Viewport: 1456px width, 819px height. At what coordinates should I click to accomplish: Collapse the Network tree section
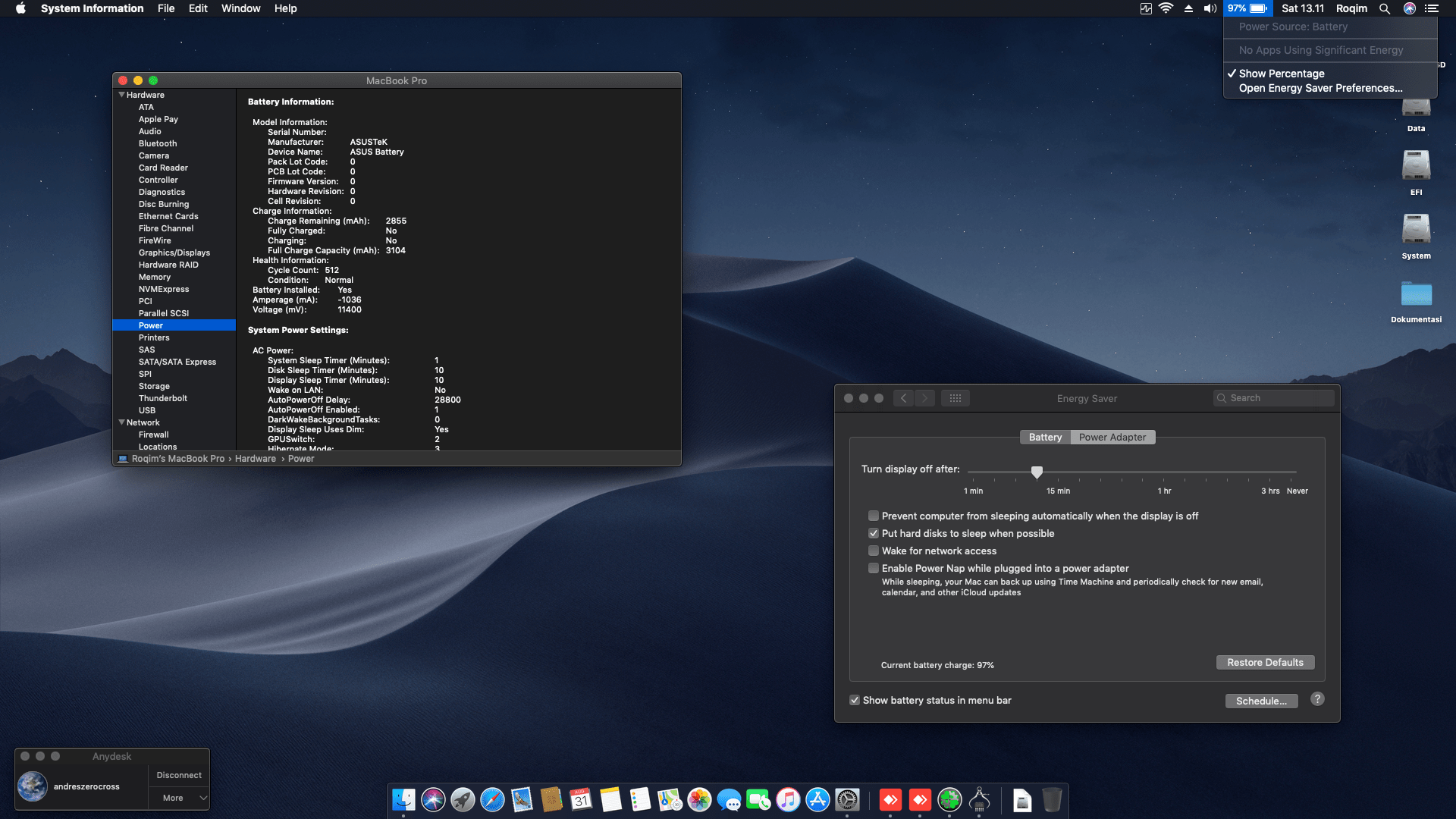[121, 422]
